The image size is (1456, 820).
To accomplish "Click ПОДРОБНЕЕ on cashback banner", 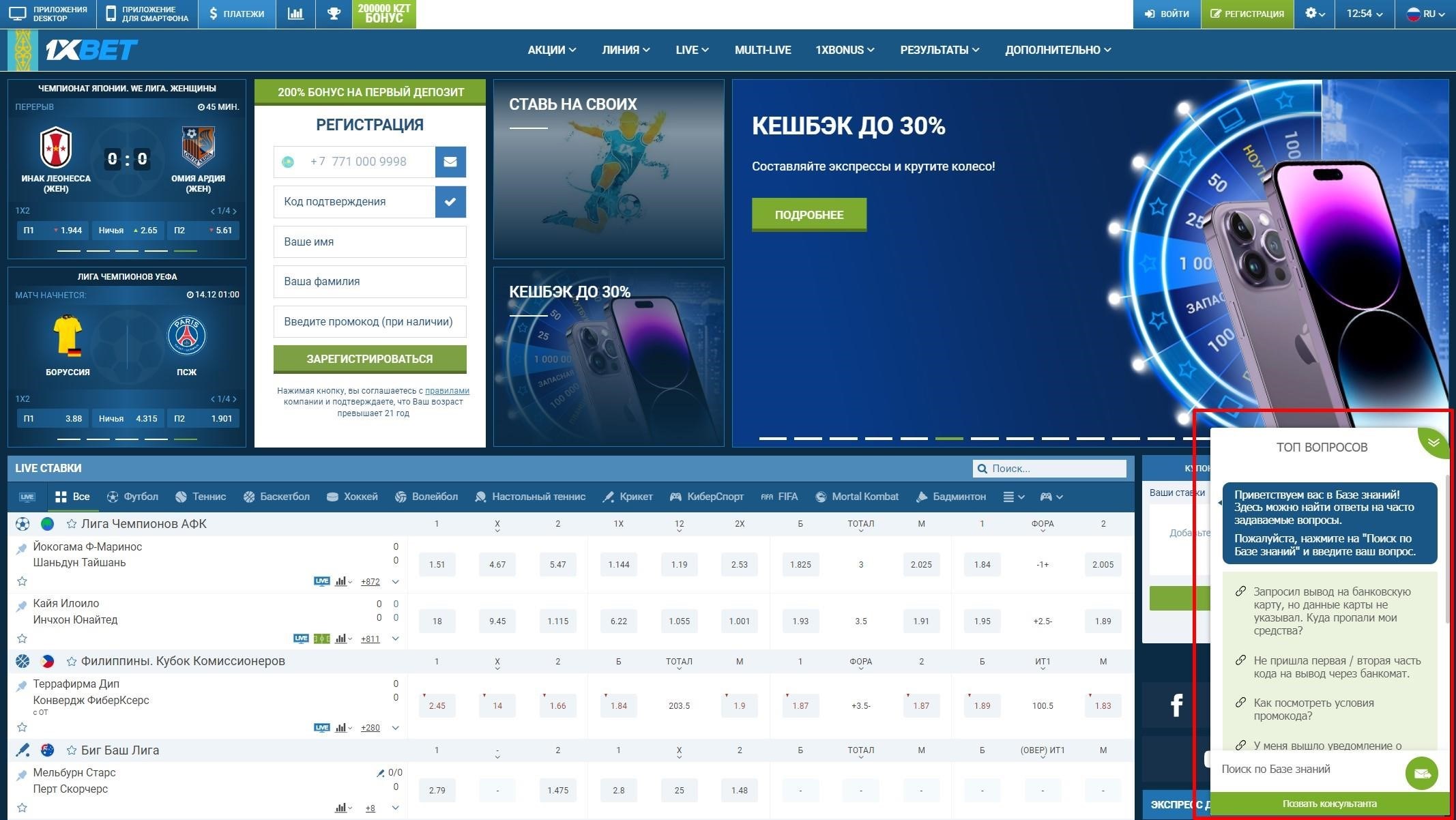I will [x=809, y=215].
